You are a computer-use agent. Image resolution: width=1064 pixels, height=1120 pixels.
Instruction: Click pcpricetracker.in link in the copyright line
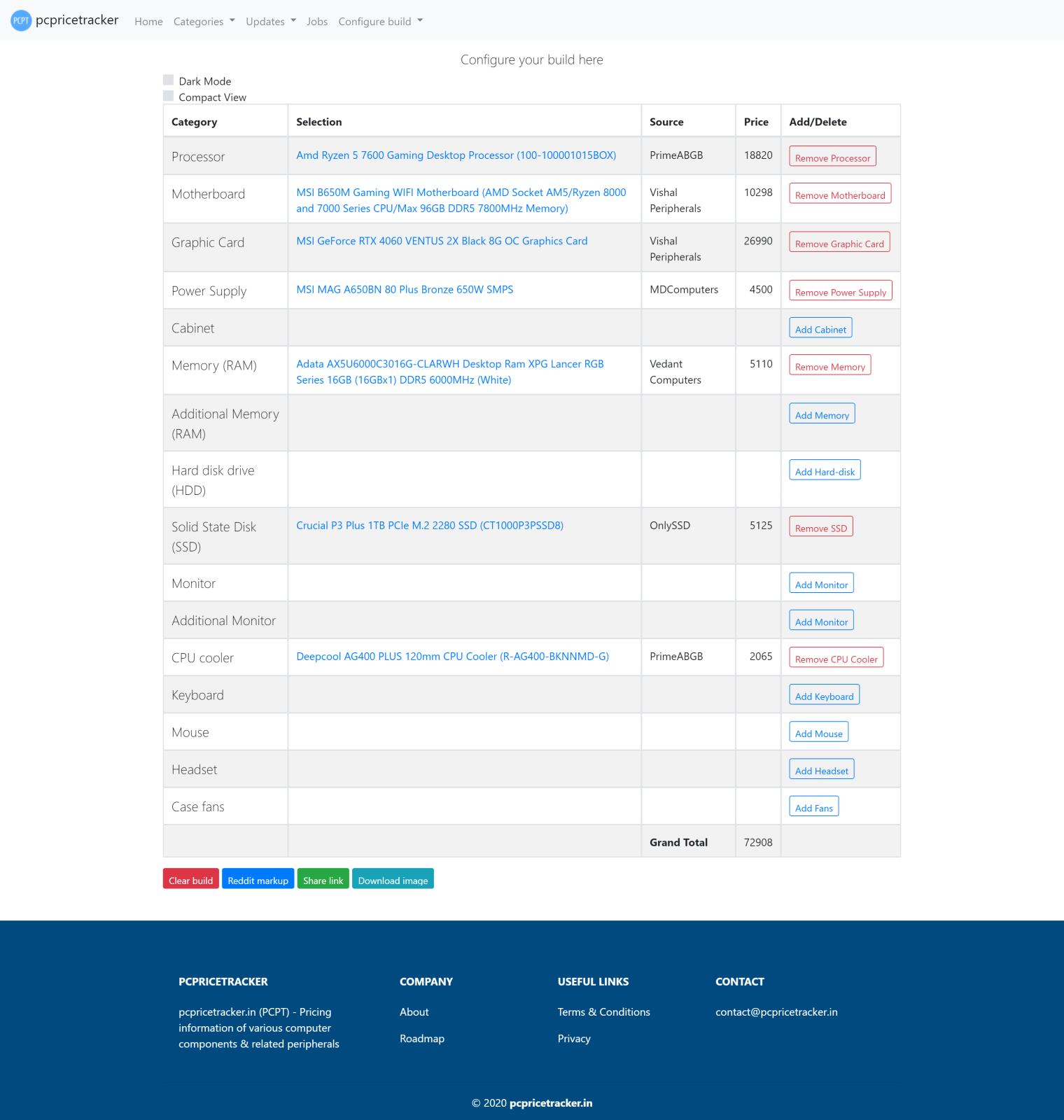551,1103
